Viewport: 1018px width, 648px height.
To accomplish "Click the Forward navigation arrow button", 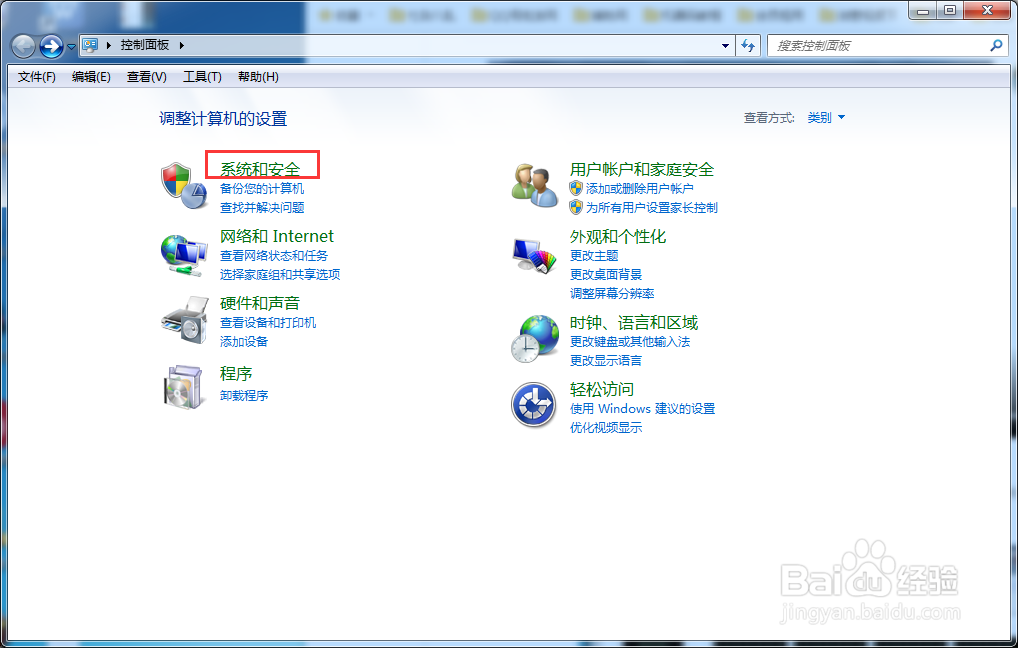I will (x=51, y=46).
